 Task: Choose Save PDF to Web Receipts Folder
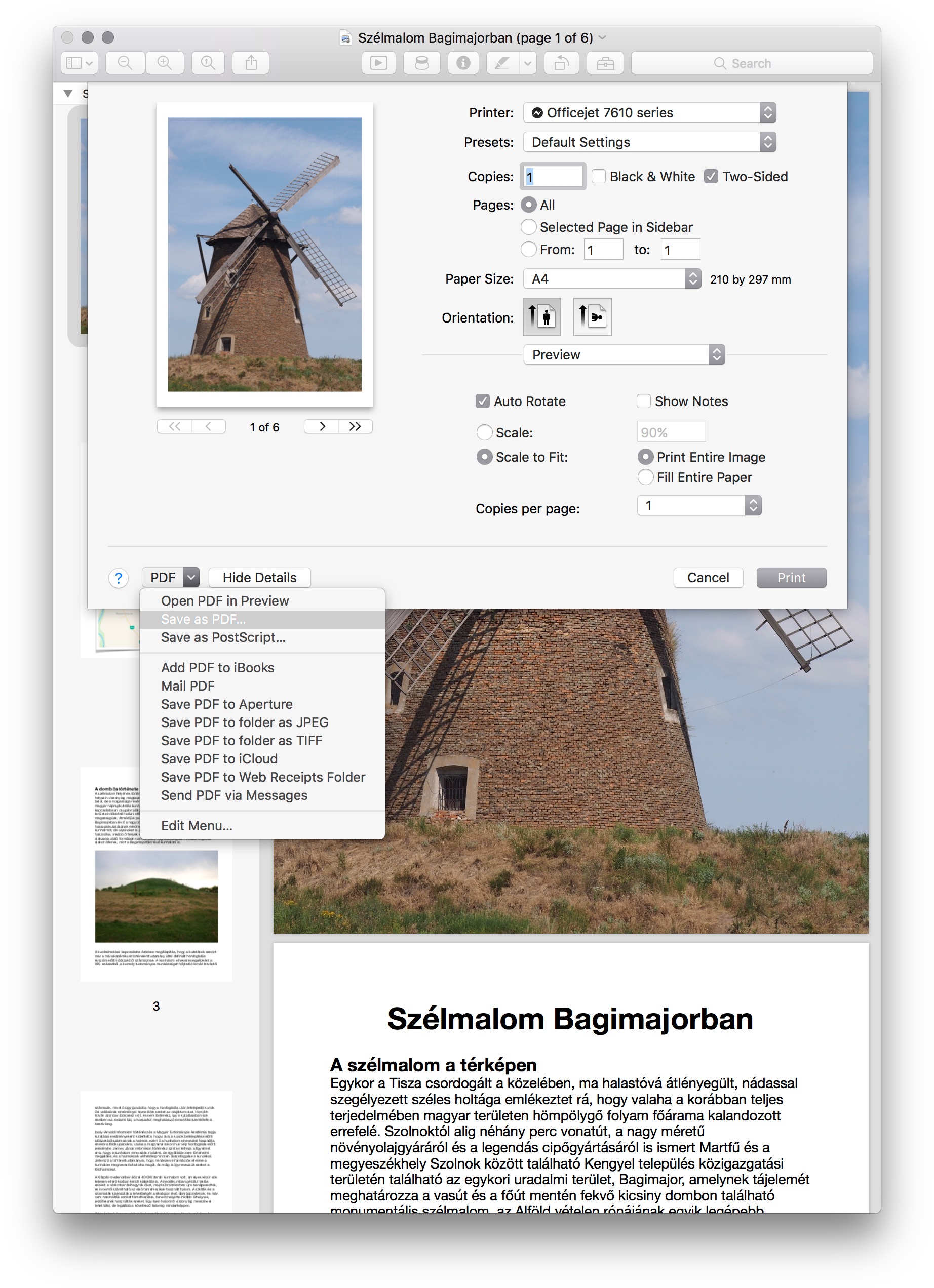click(262, 778)
